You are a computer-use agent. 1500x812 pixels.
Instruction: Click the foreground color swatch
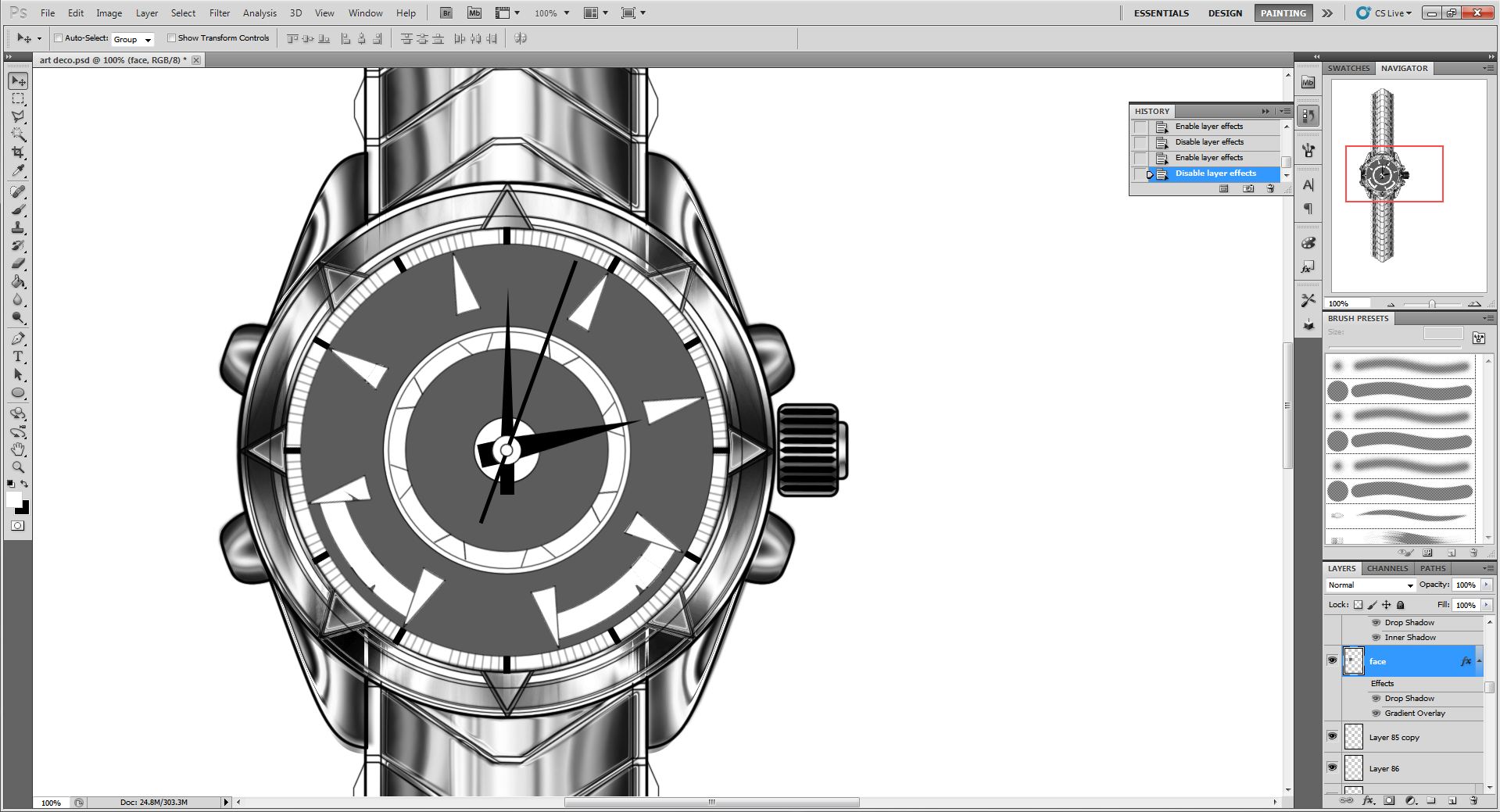click(x=13, y=499)
